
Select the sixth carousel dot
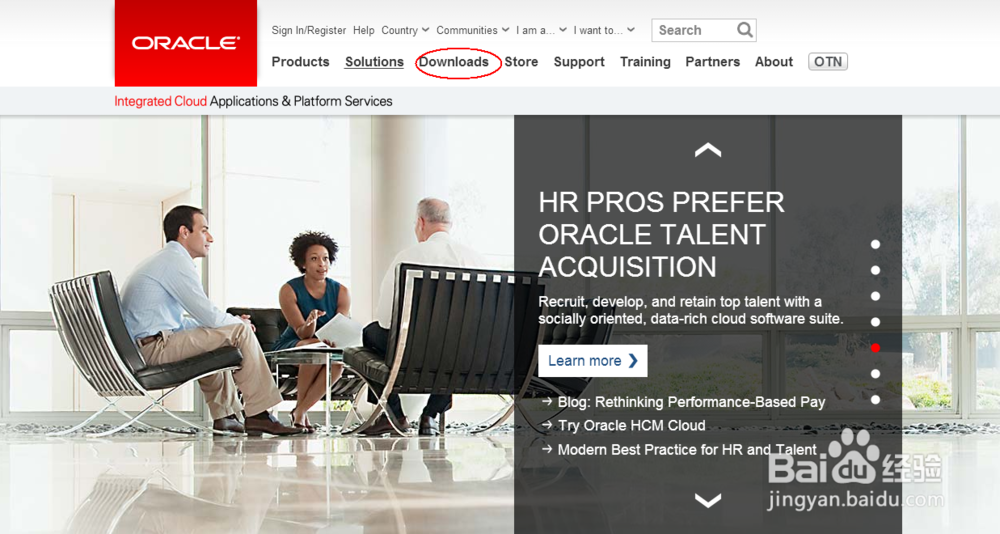coord(876,374)
